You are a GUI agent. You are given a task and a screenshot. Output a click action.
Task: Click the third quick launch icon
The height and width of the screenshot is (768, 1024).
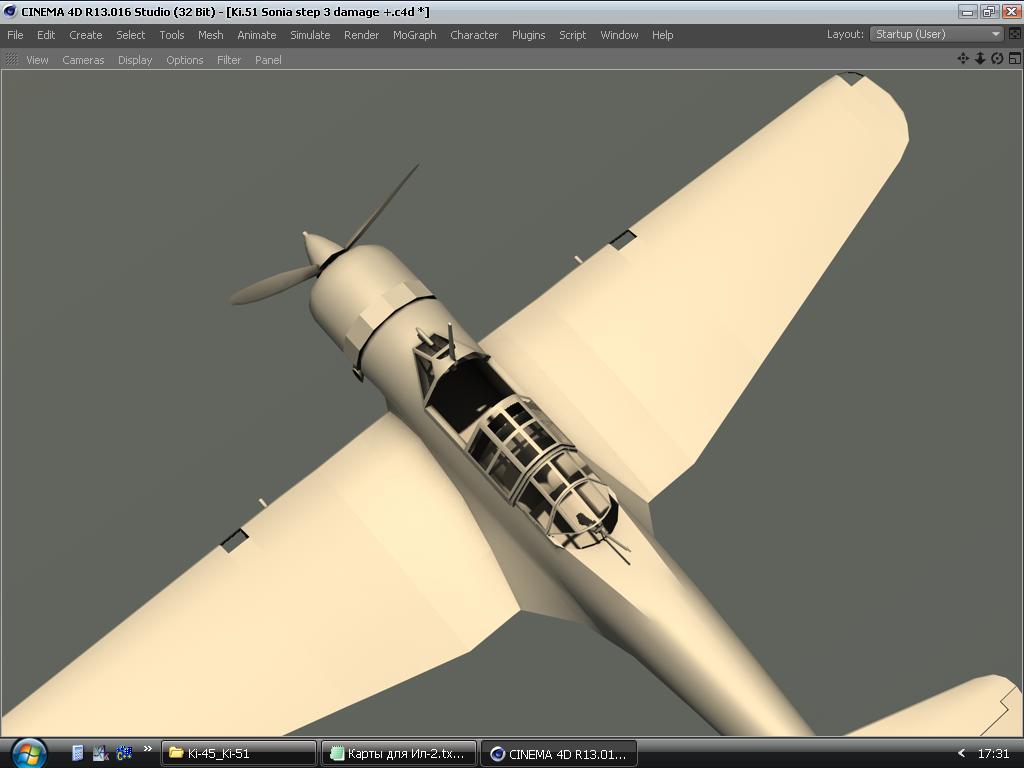click(x=124, y=753)
